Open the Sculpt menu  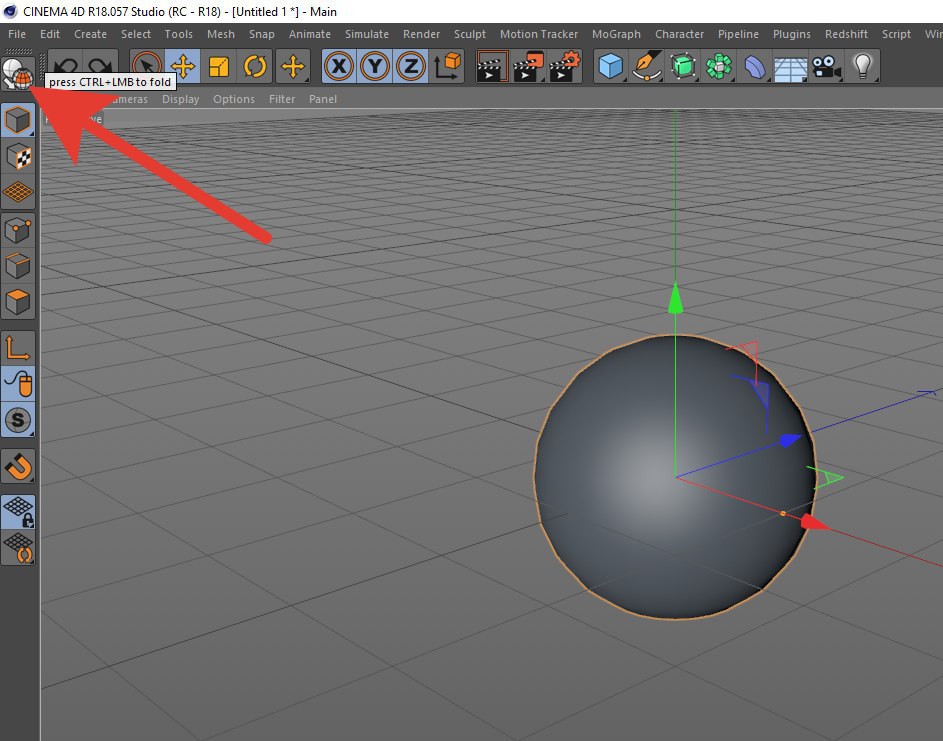(470, 34)
